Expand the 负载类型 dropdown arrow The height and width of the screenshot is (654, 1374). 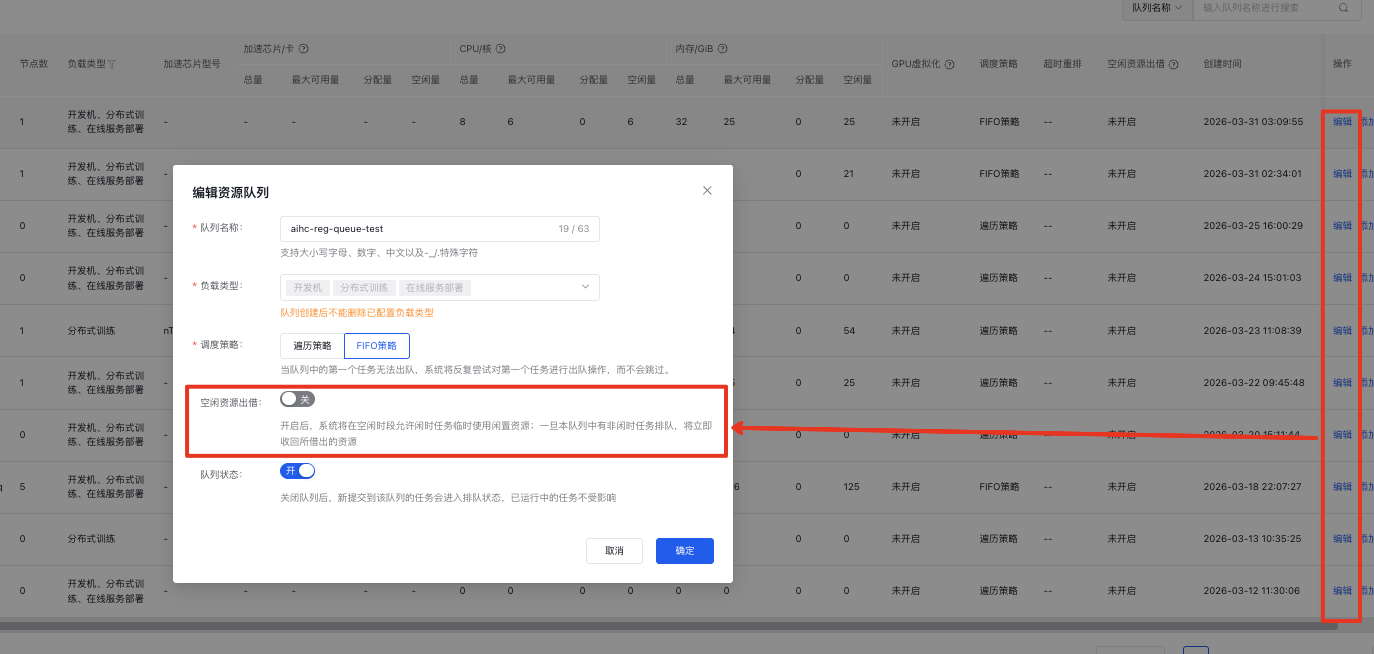[x=585, y=287]
